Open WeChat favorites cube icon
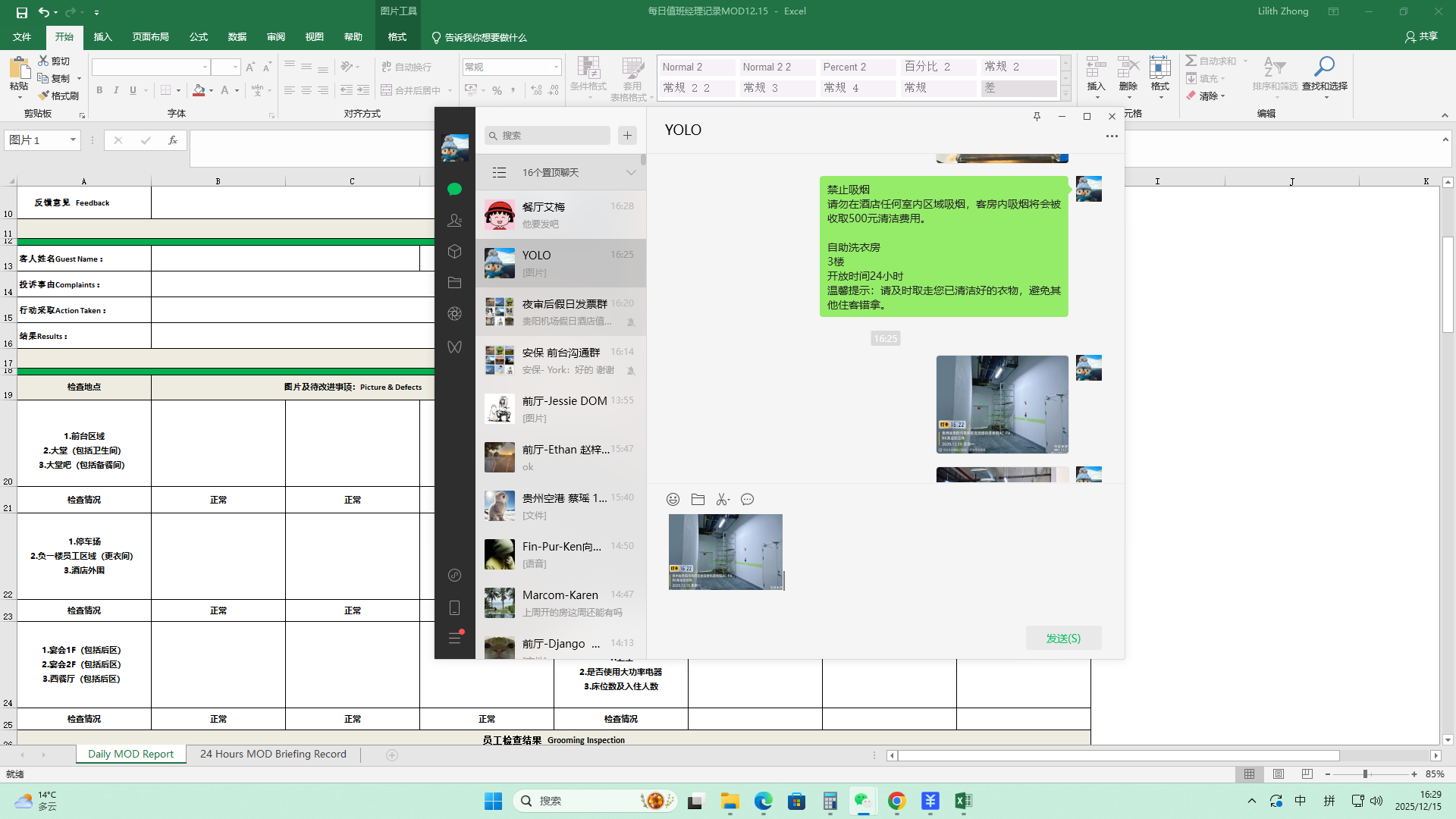 tap(454, 251)
